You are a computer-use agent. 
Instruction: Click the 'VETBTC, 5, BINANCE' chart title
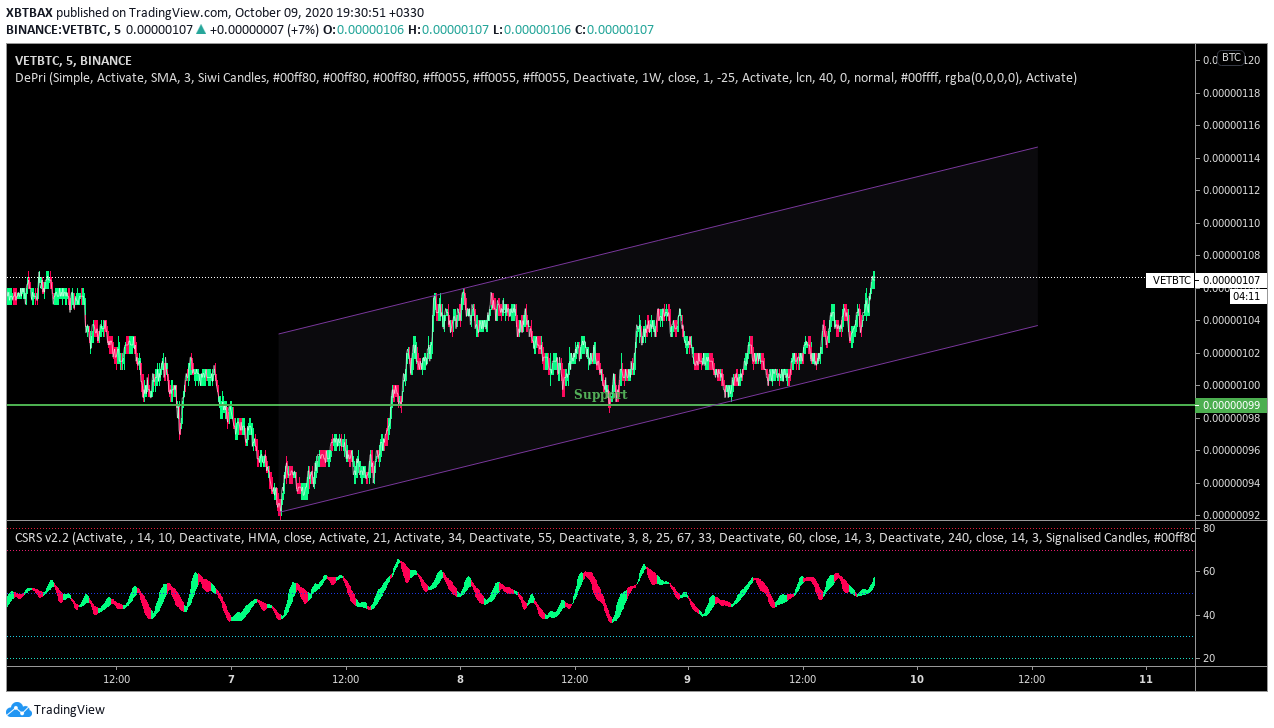pos(73,61)
